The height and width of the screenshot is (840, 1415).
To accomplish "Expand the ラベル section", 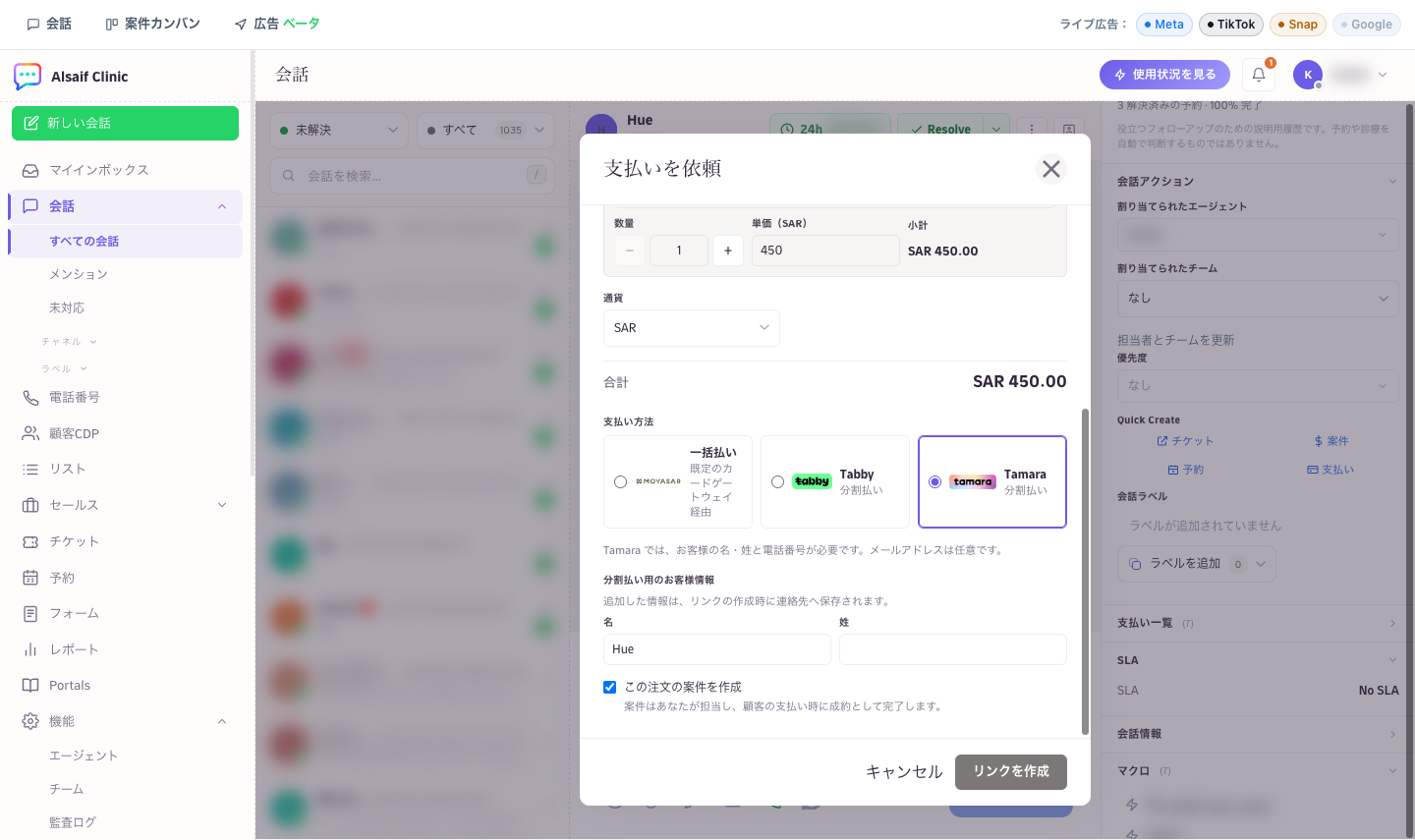I will point(64,369).
